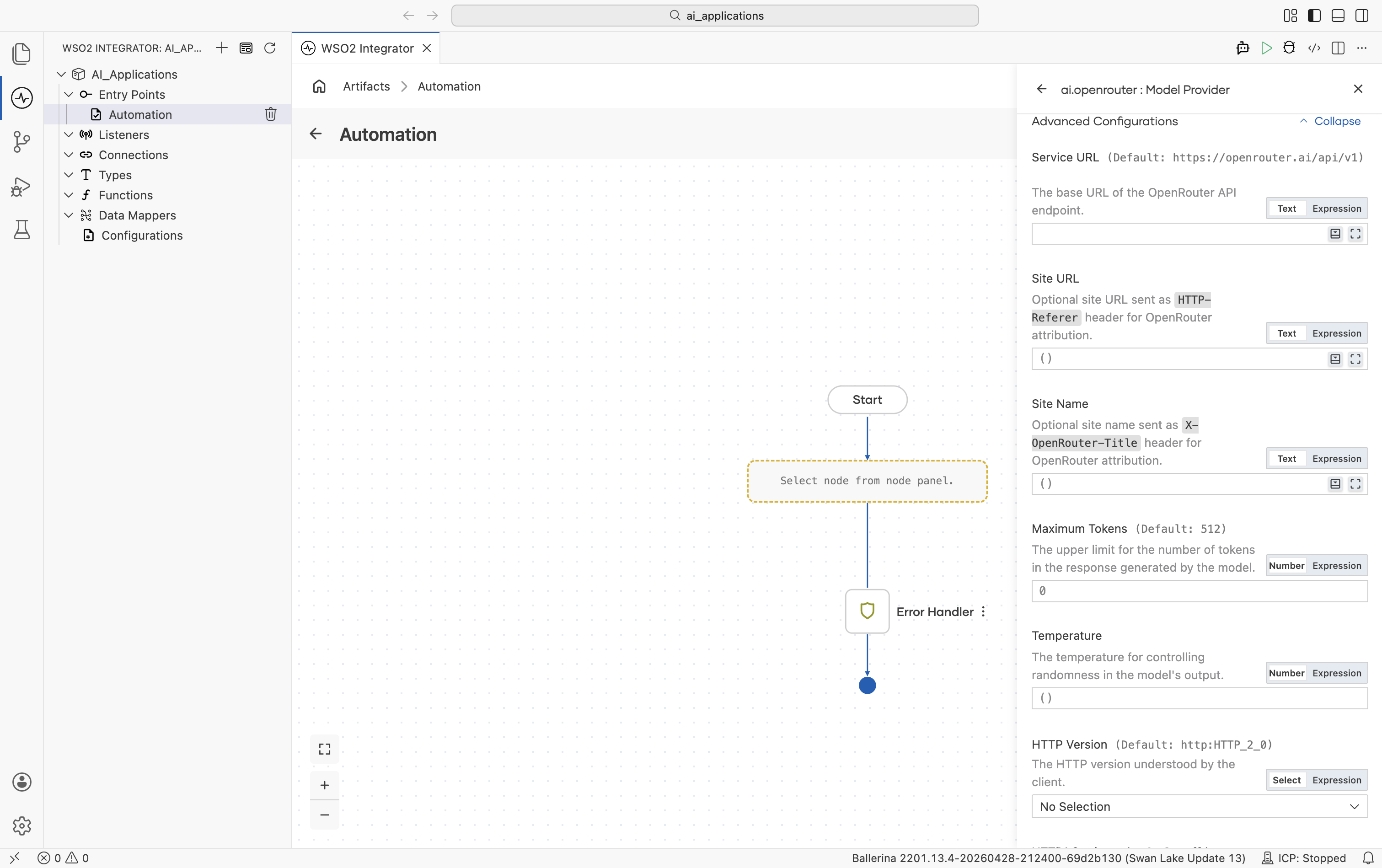The height and width of the screenshot is (868, 1382).
Task: Click the refresh icon in integrator header
Action: pyautogui.click(x=270, y=48)
